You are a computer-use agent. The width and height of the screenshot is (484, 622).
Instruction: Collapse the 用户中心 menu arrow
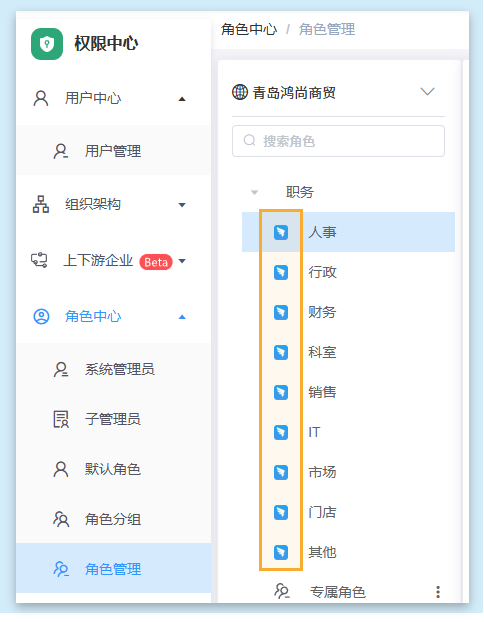(182, 99)
